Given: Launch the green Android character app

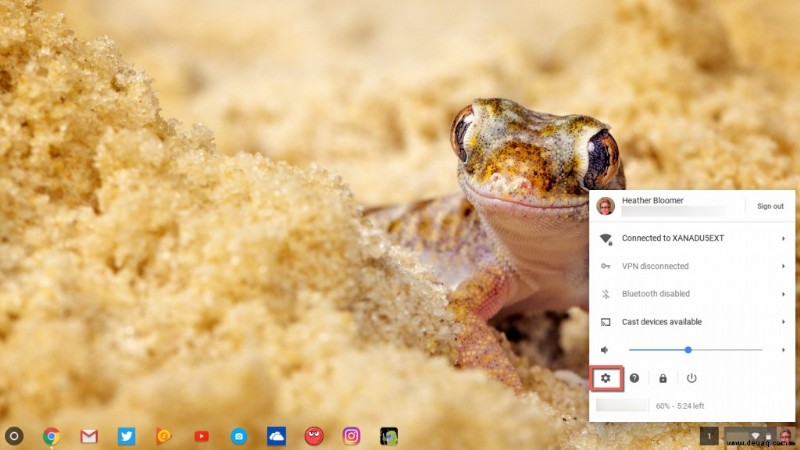Looking at the screenshot, I should (389, 436).
